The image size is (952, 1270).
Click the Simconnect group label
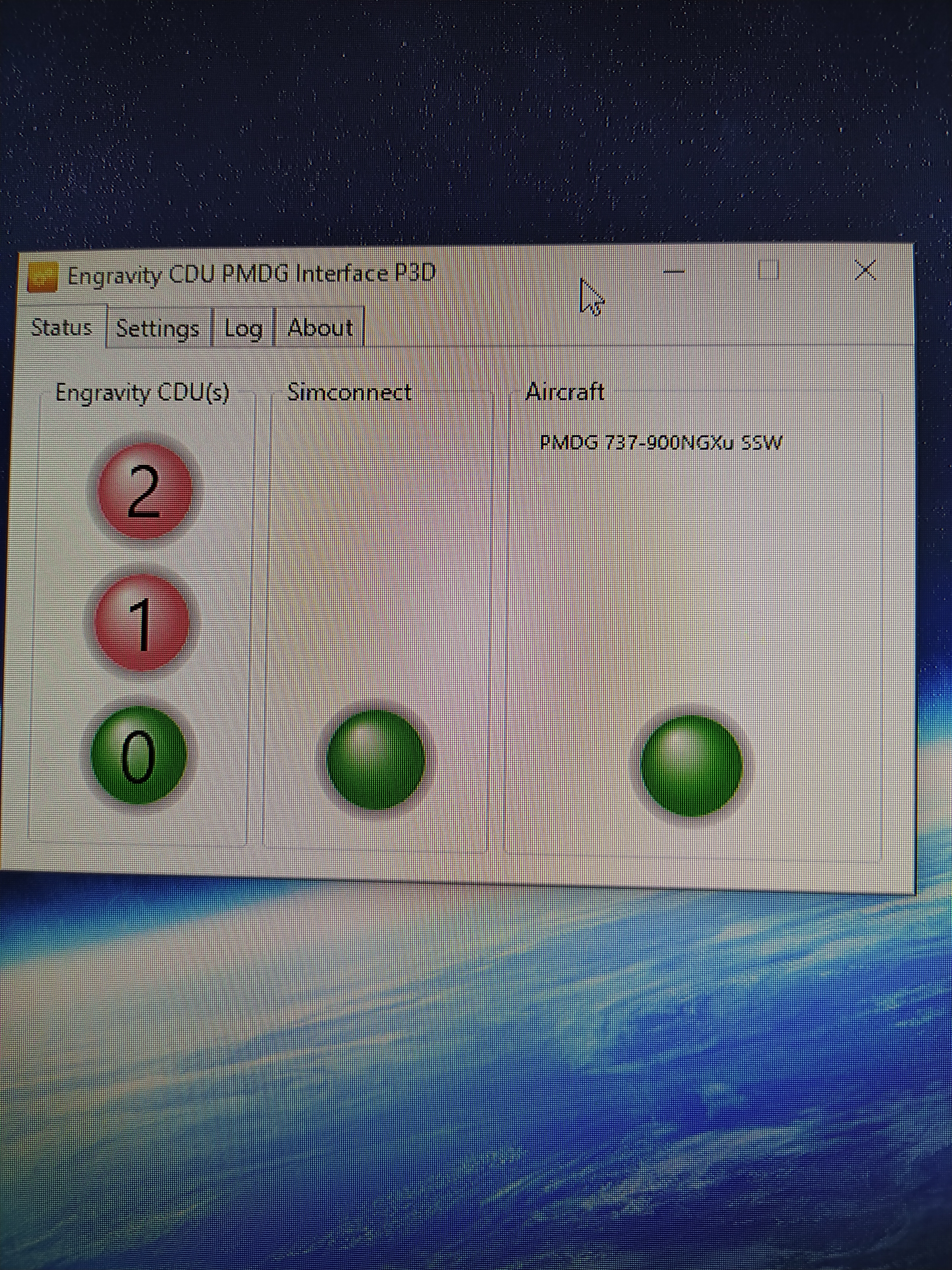(x=349, y=392)
